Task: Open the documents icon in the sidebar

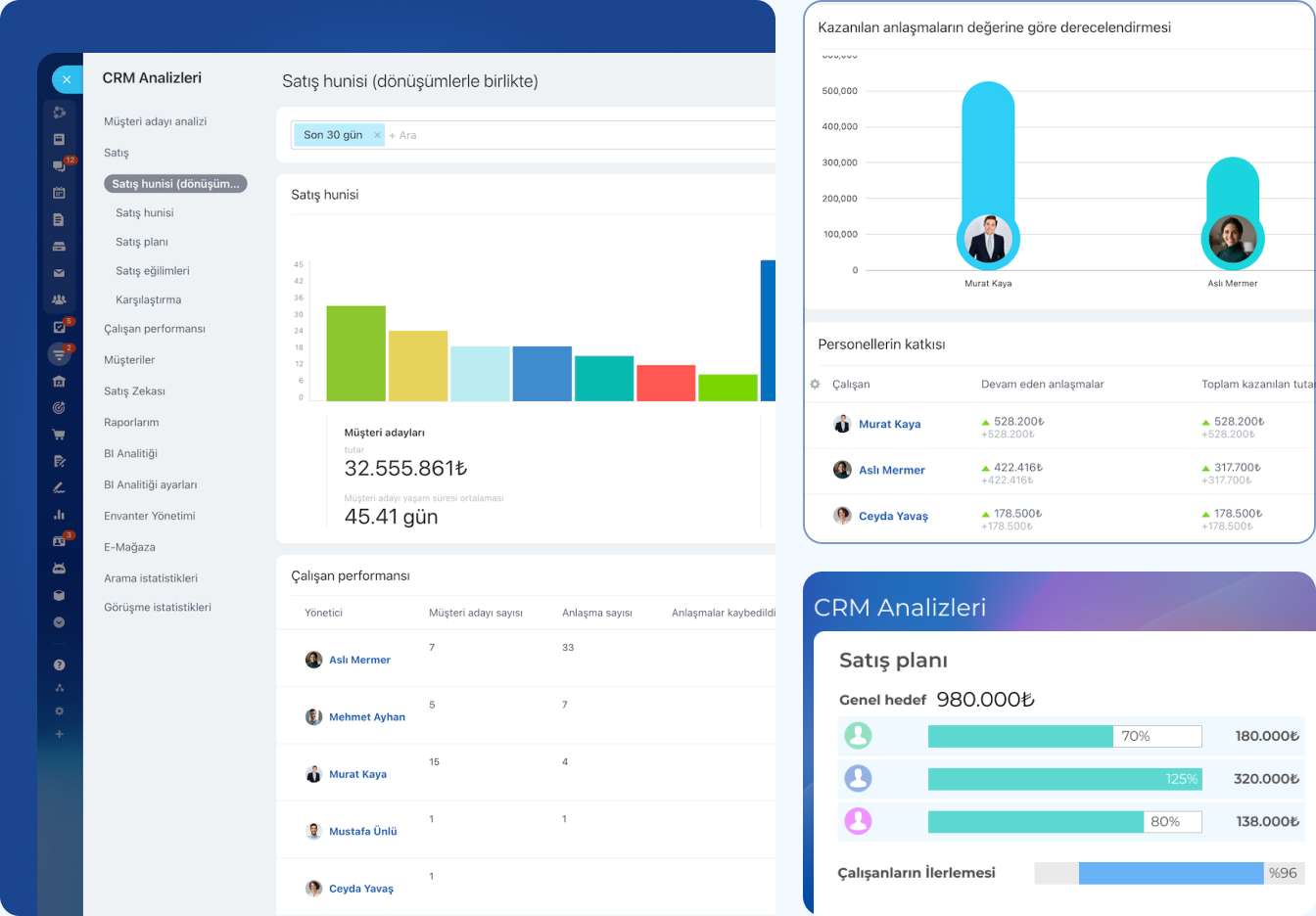Action: 59,219
